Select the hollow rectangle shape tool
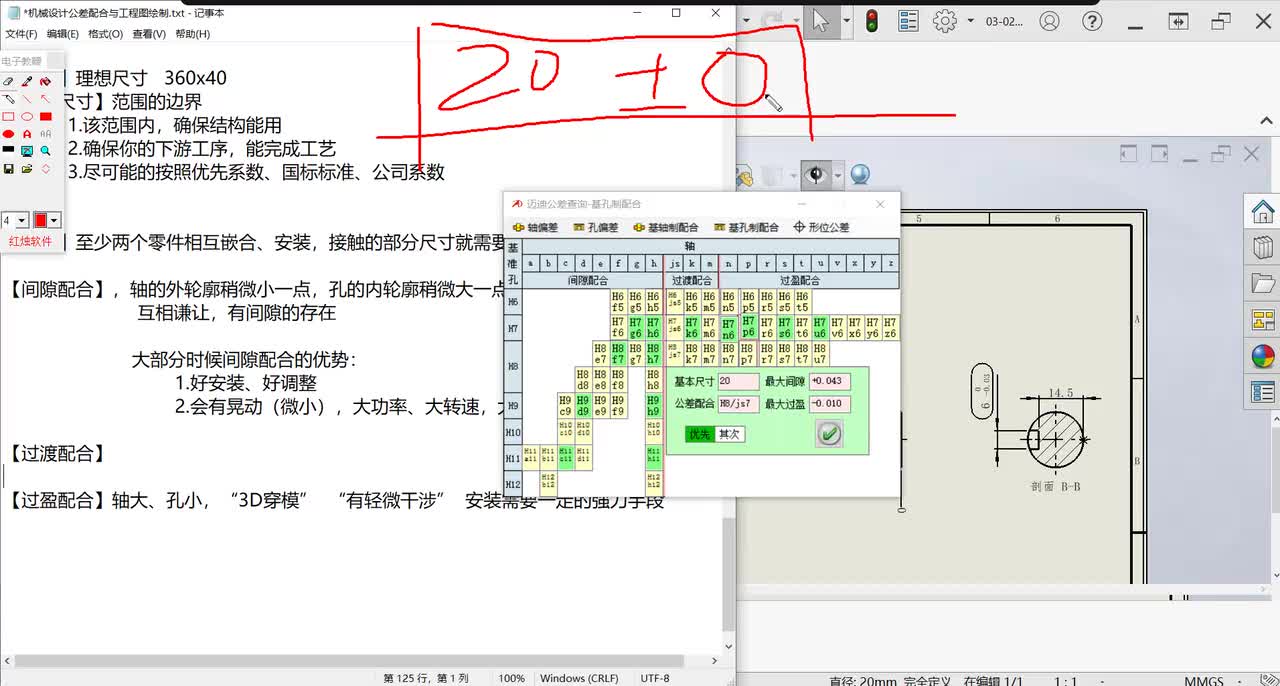Screen dimensions: 1280x686 8,116
